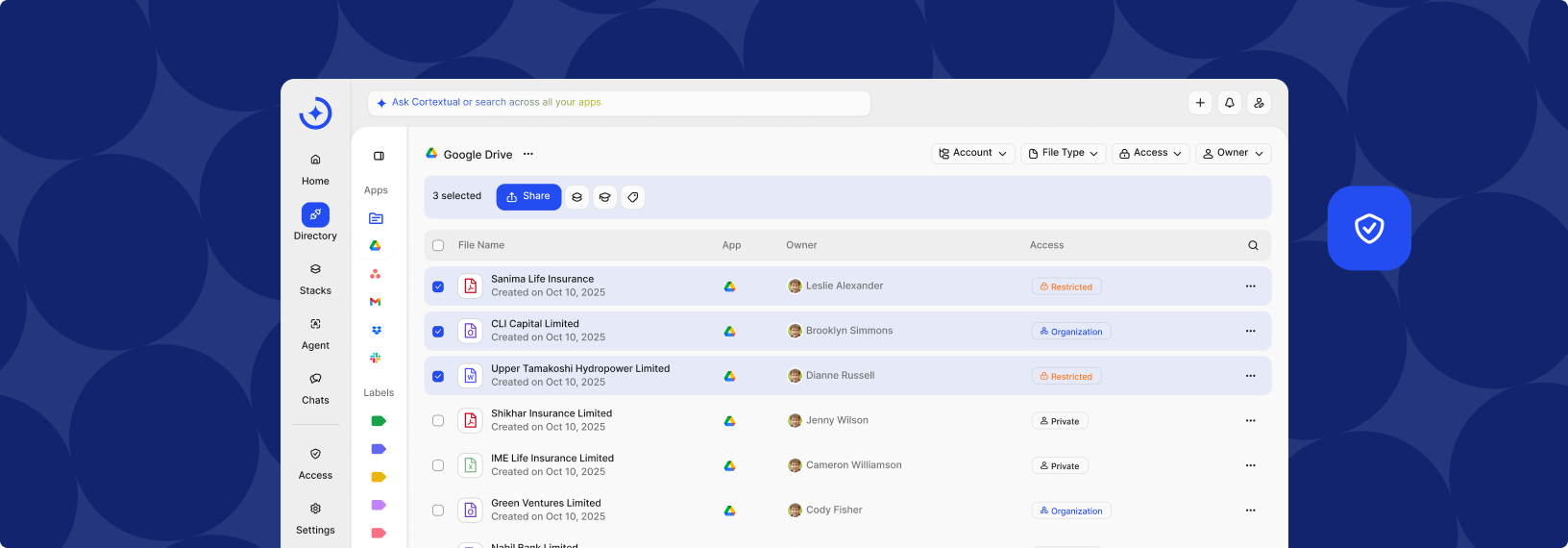
Task: Open Chats from the left navigation
Action: click(x=315, y=387)
